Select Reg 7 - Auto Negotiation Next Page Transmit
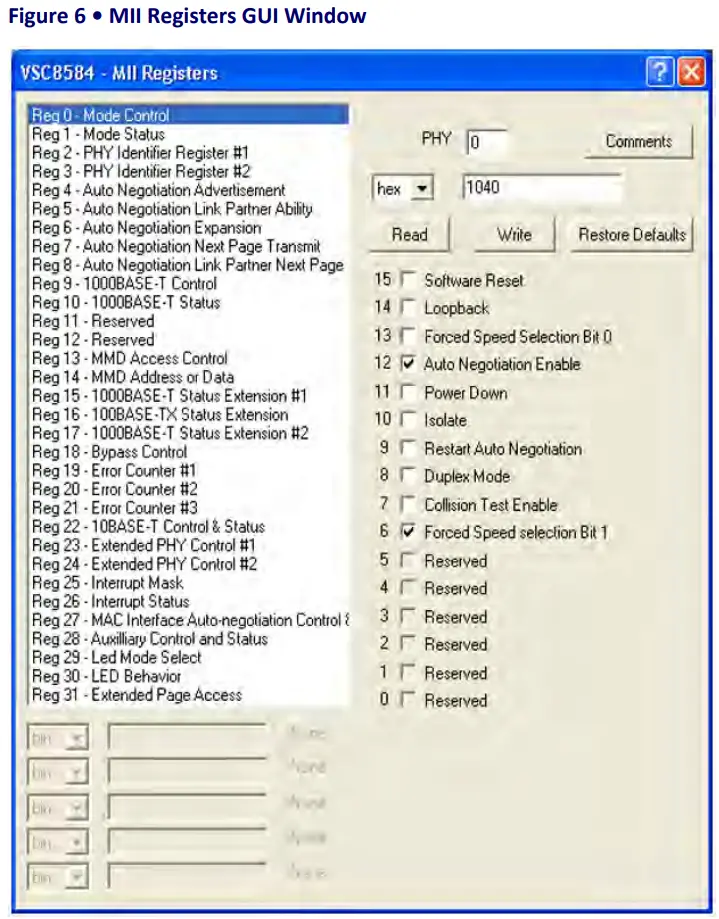The image size is (719, 919). (x=189, y=246)
